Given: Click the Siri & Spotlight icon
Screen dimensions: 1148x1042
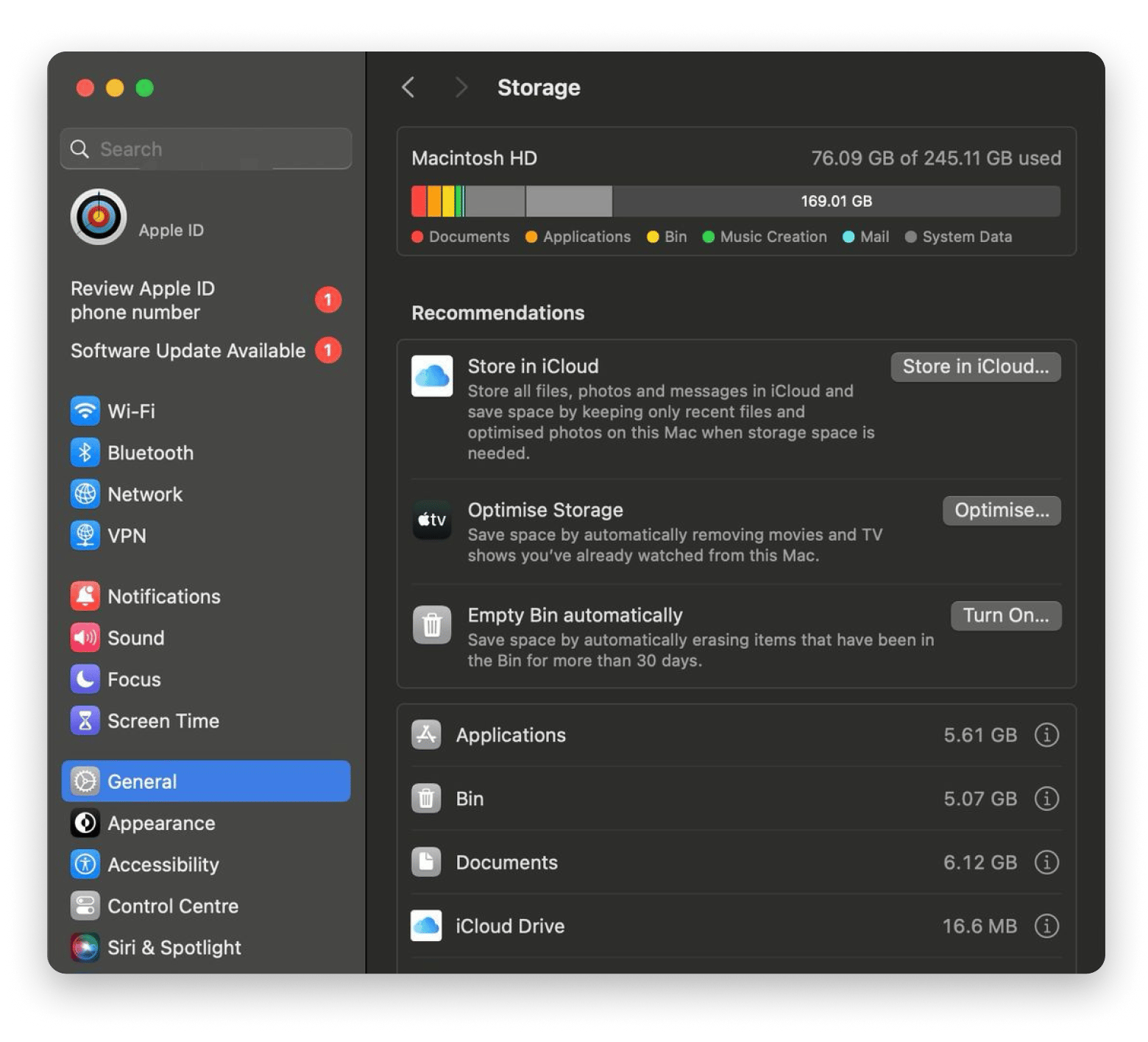Looking at the screenshot, I should click(85, 947).
